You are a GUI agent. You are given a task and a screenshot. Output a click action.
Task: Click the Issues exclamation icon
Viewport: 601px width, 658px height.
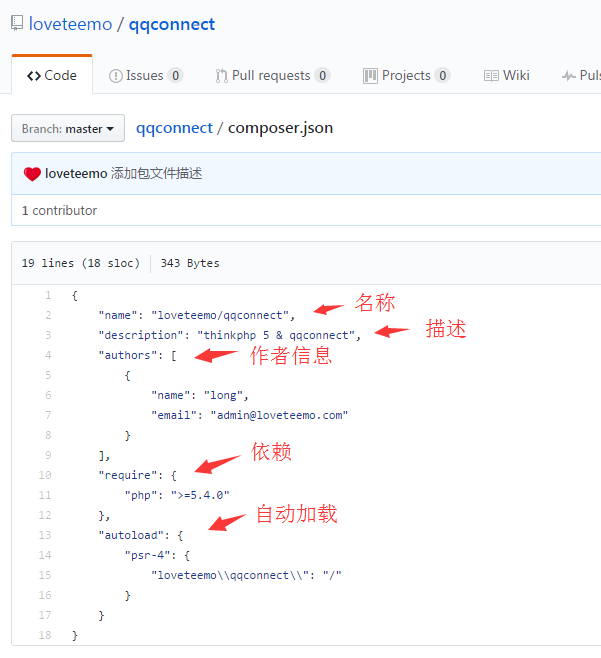[116, 76]
